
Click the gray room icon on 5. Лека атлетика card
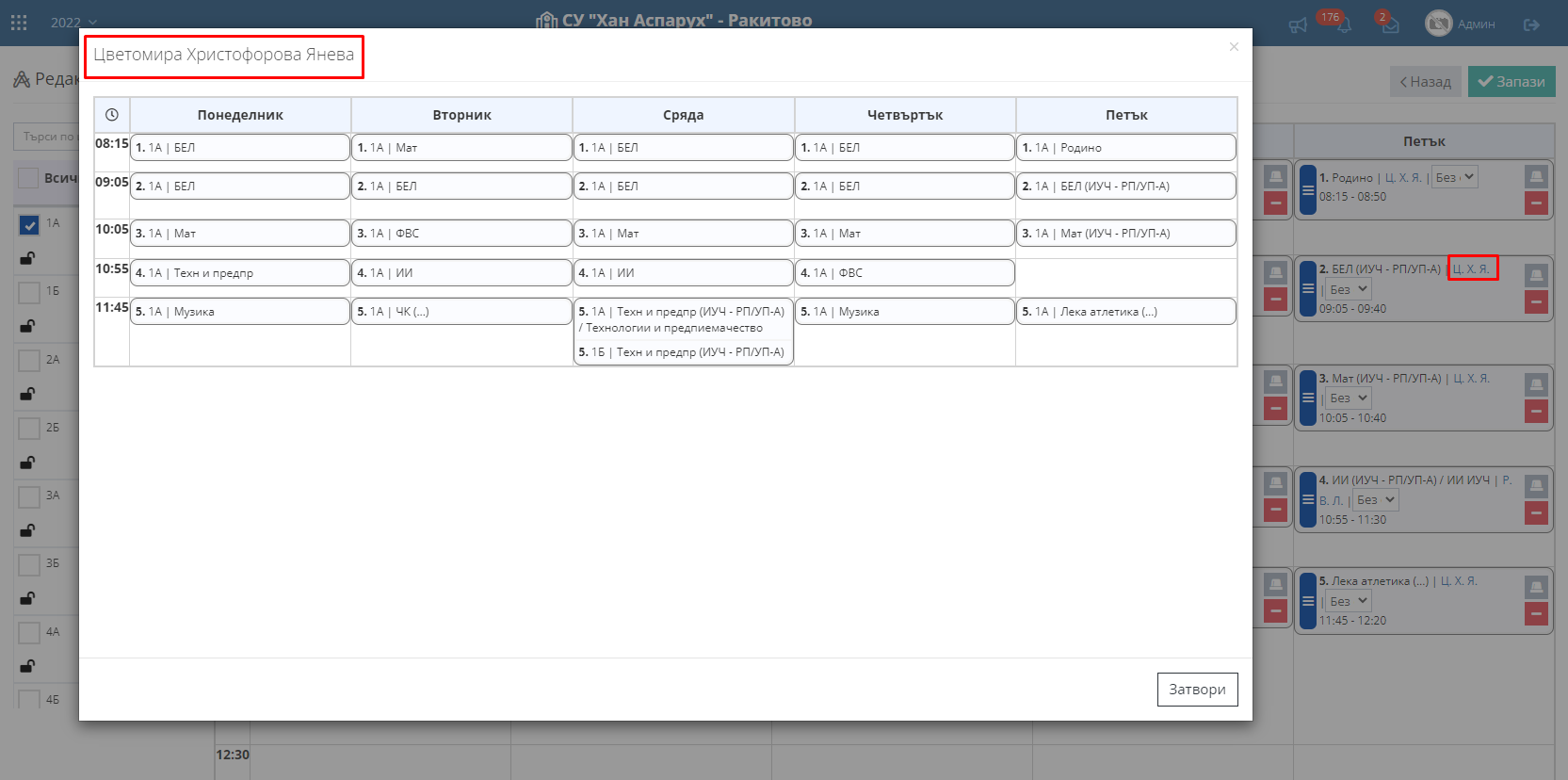click(1536, 587)
